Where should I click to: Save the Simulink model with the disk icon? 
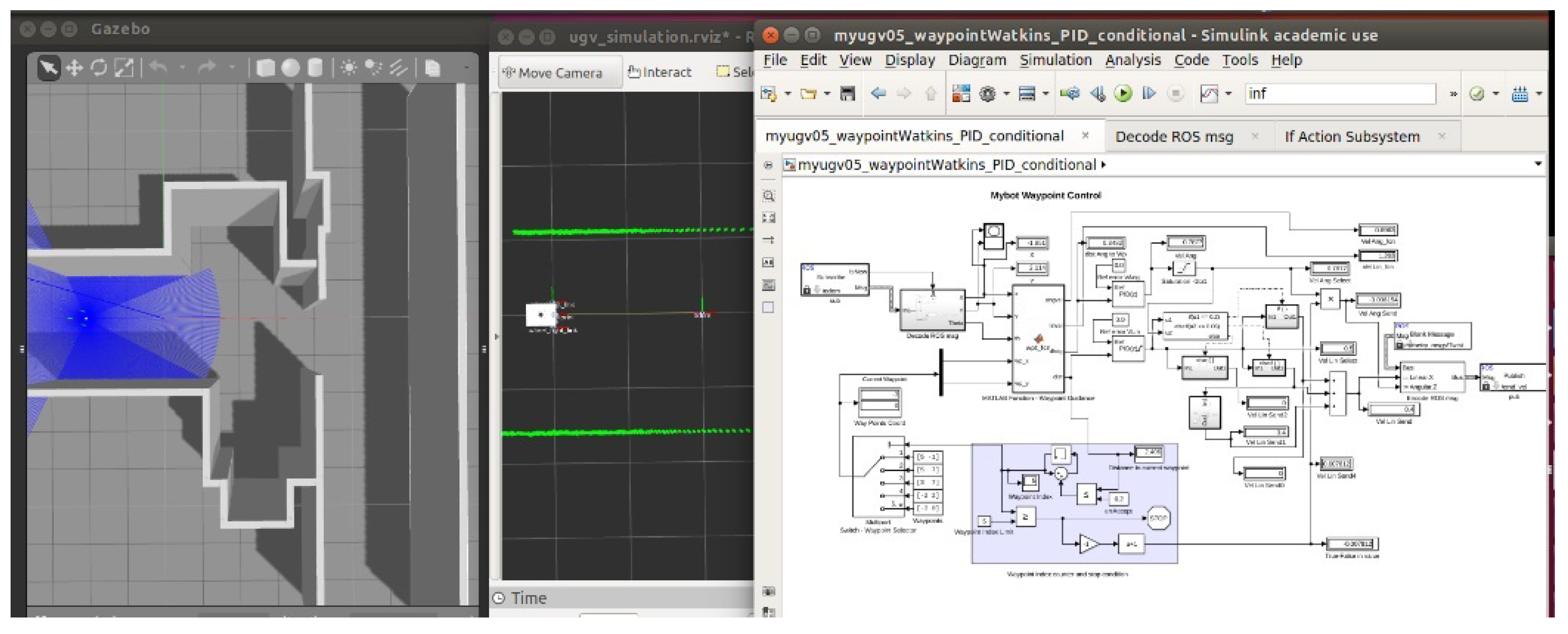coord(847,93)
